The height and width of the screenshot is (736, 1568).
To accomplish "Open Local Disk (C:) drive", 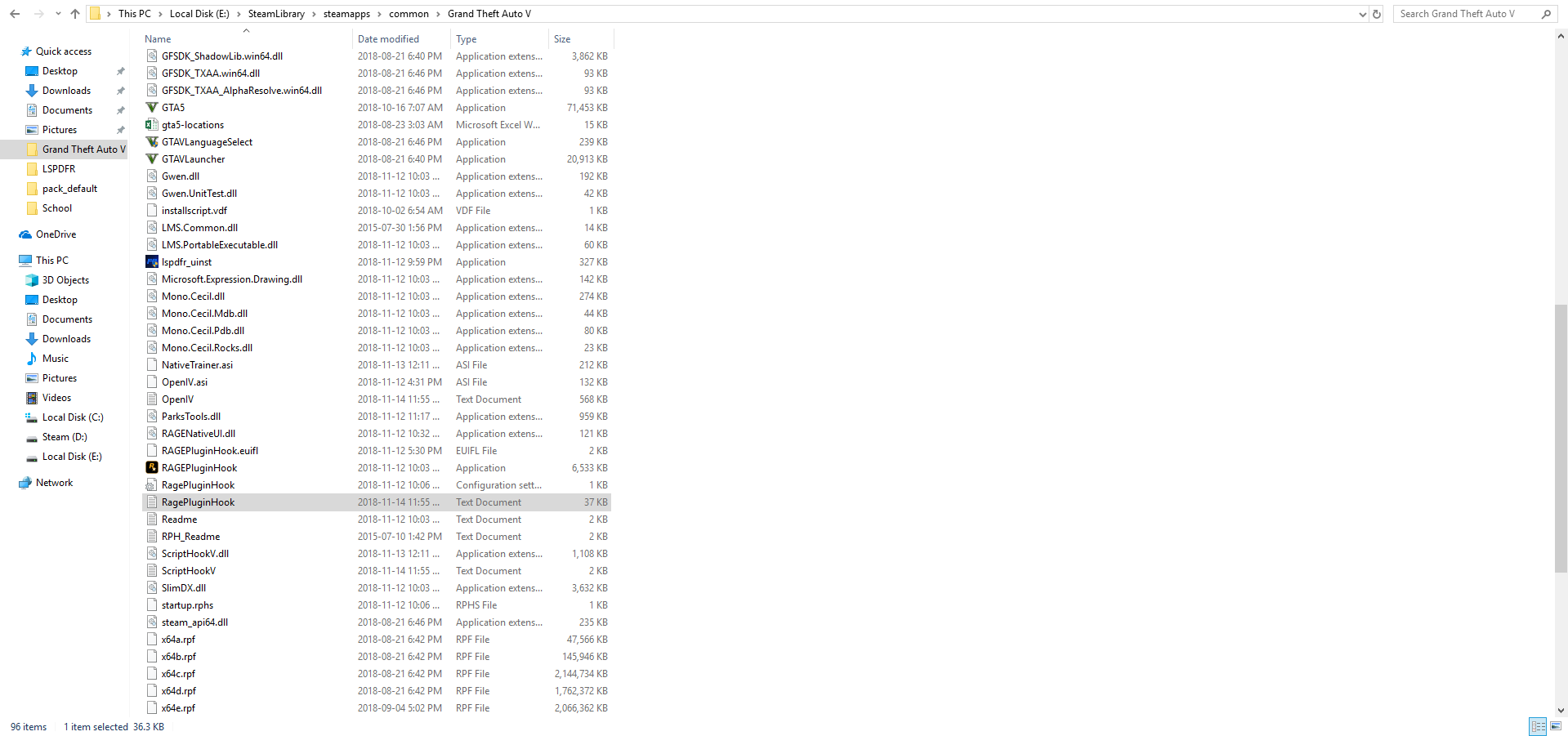I will coord(73,417).
